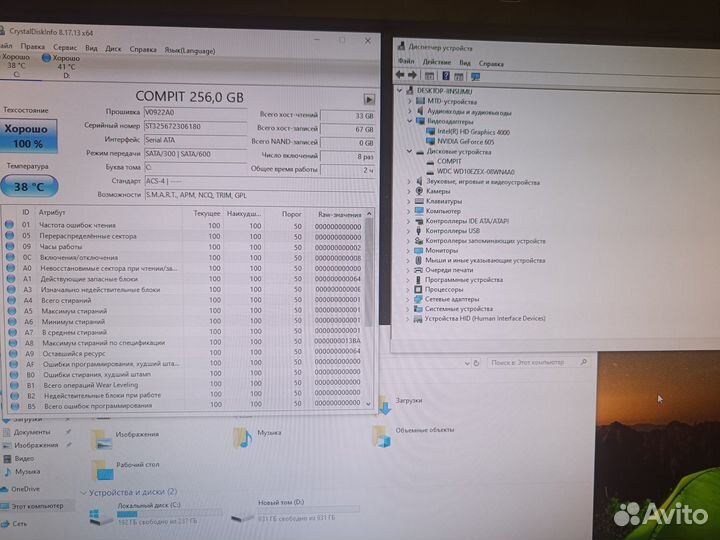Select disk D: at 41 °C
Screen dimensions: 720x540
61,67
